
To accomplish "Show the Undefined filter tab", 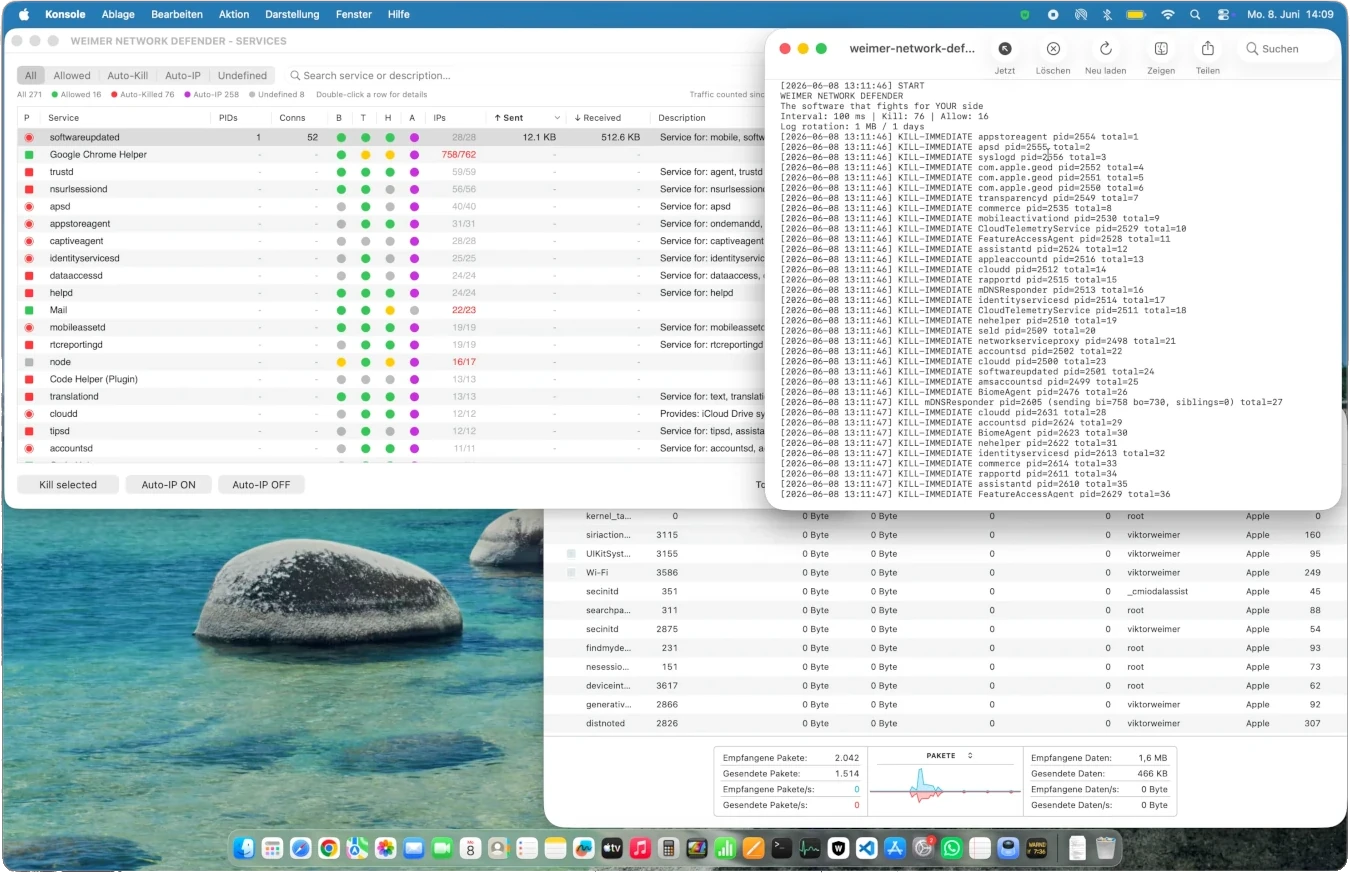I will (242, 76).
